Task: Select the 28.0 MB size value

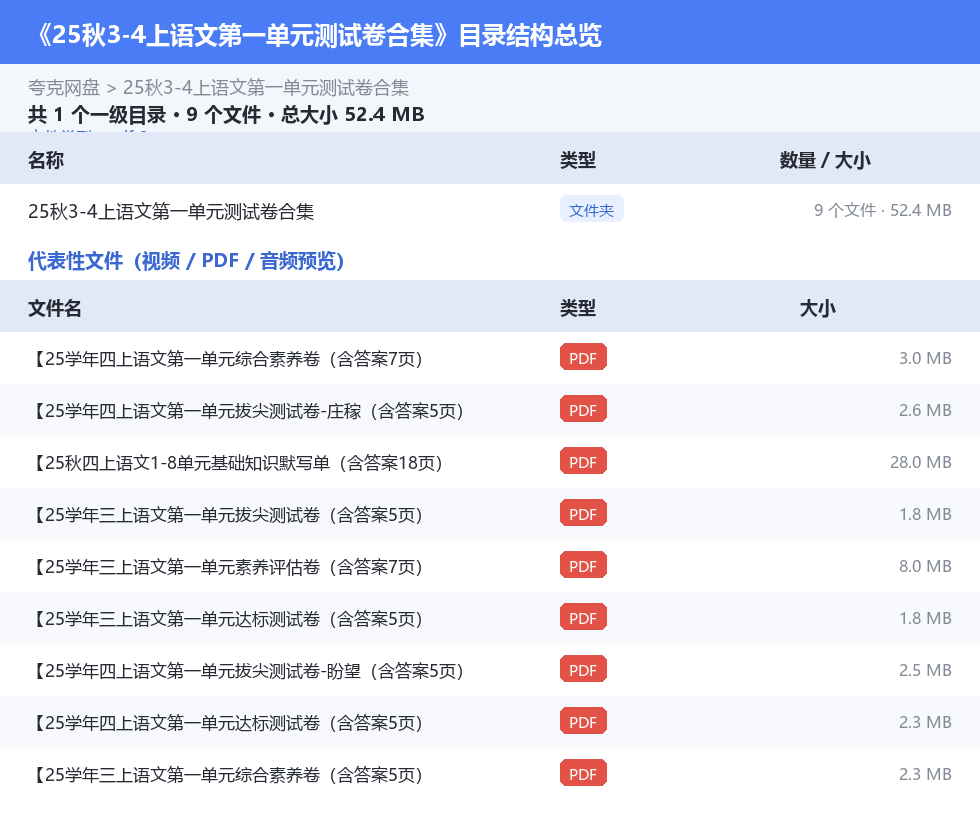Action: coord(921,462)
